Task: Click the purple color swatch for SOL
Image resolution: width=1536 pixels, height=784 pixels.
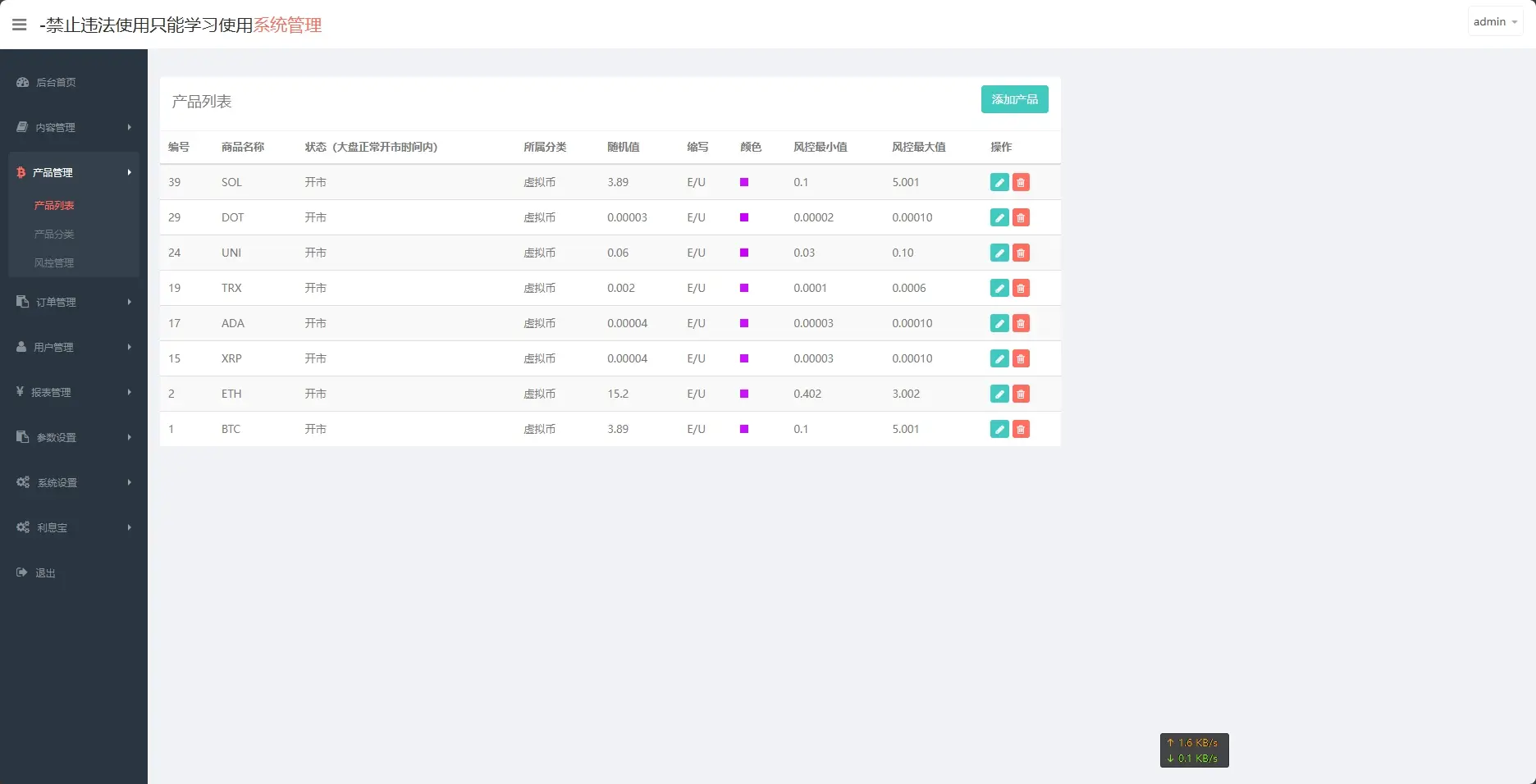Action: [x=744, y=182]
